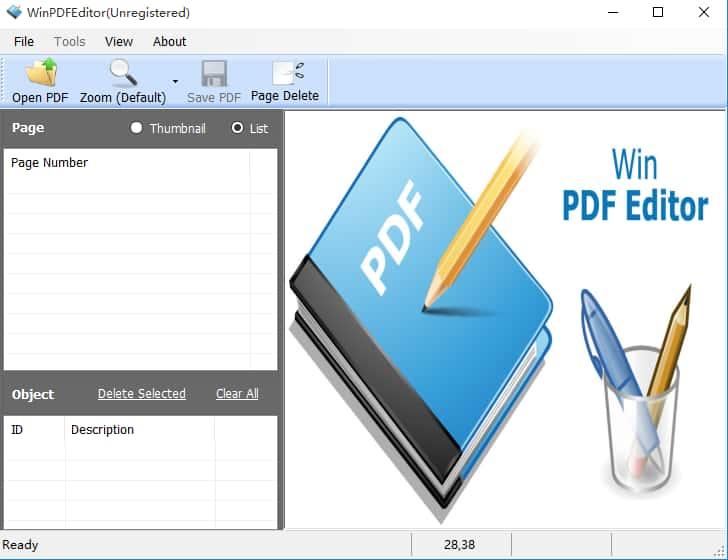Image resolution: width=728 pixels, height=560 pixels.
Task: Click the Ready status text
Action: (20, 545)
